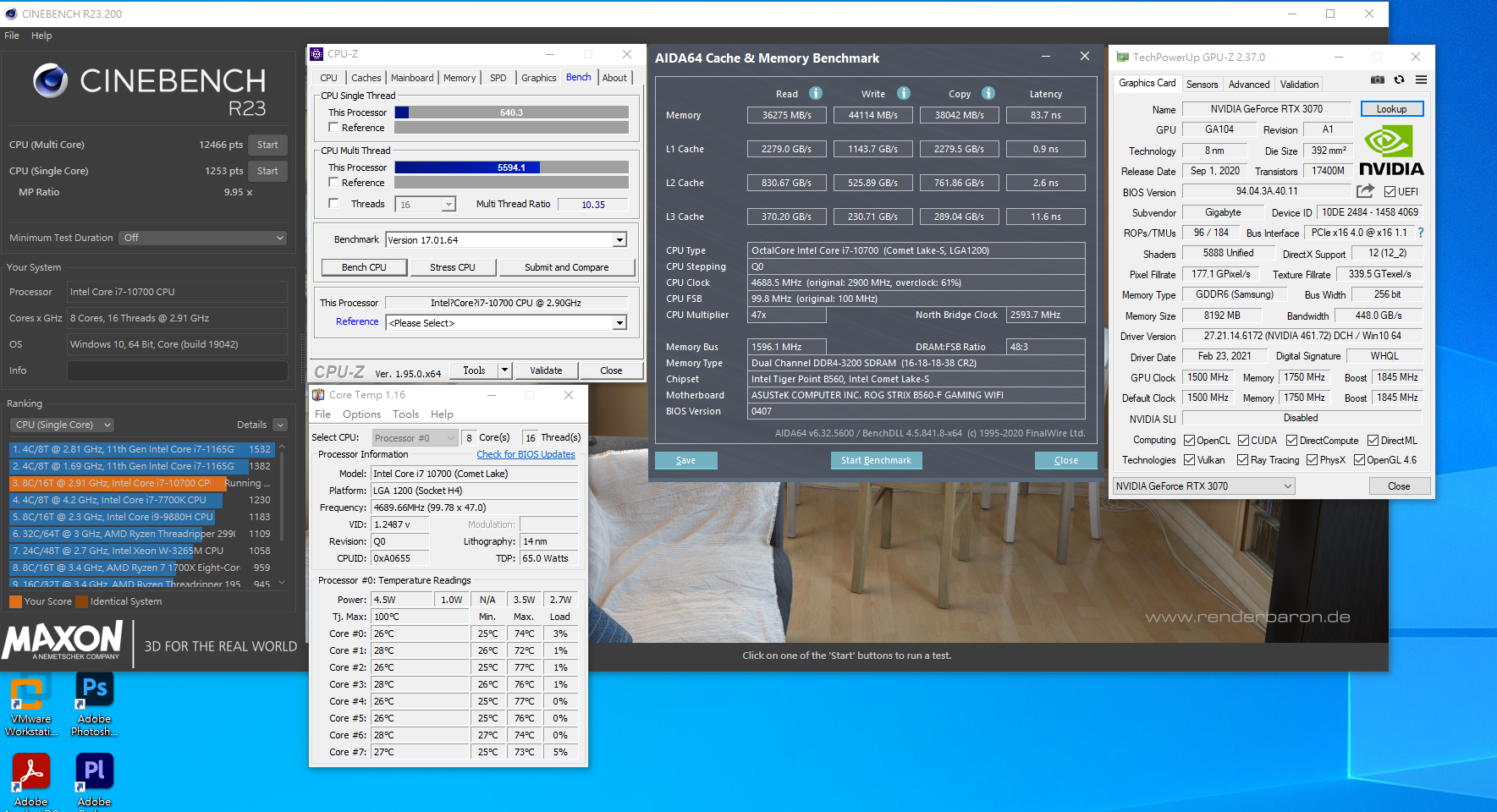This screenshot has height=812, width=1497.
Task: Click the Core Temp title bar icon
Action: (318, 395)
